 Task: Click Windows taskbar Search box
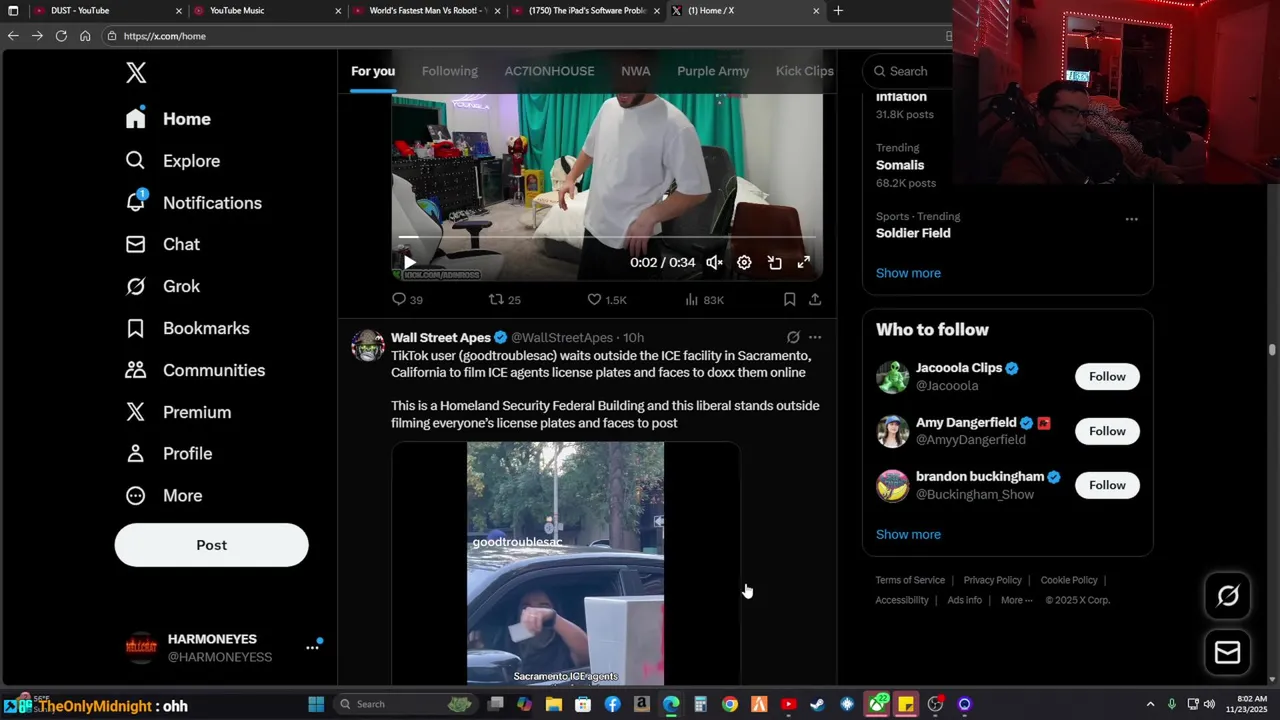(x=406, y=704)
